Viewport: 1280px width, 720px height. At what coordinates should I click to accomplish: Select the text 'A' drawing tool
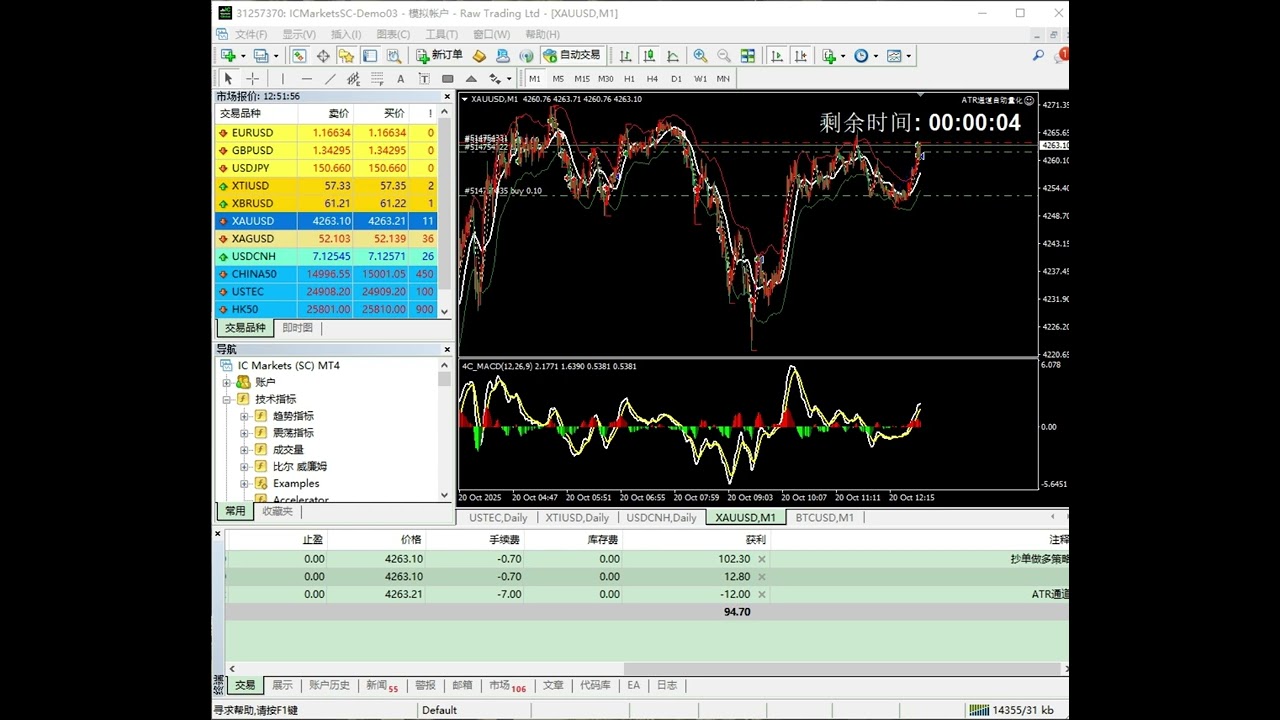(401, 78)
